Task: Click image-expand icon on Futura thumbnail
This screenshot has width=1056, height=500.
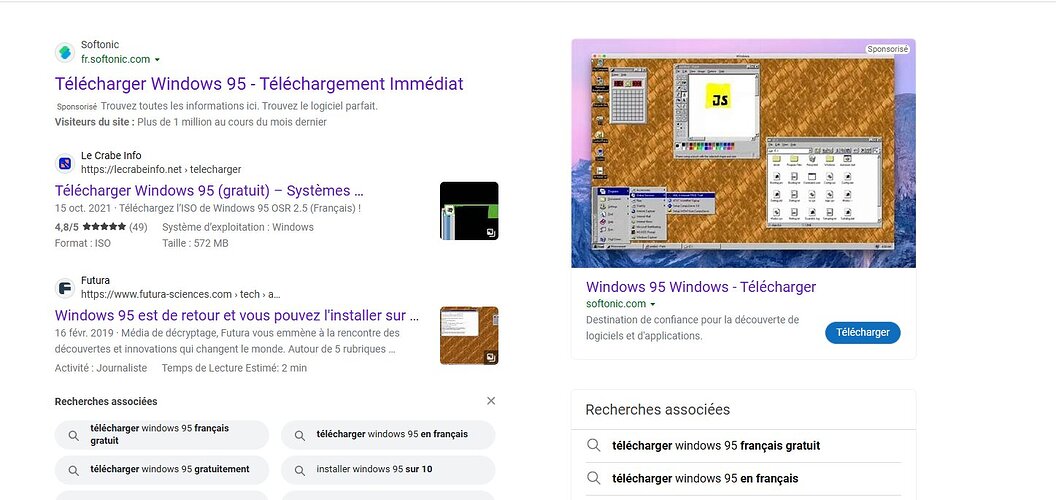Action: pyautogui.click(x=491, y=358)
